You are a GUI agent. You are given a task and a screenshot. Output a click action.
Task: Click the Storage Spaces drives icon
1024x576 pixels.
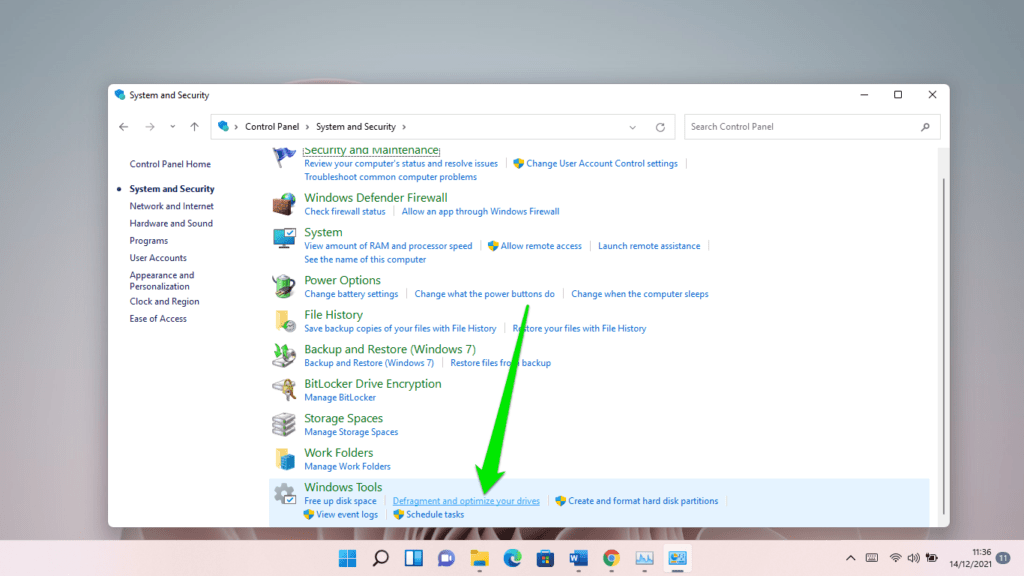click(283, 424)
